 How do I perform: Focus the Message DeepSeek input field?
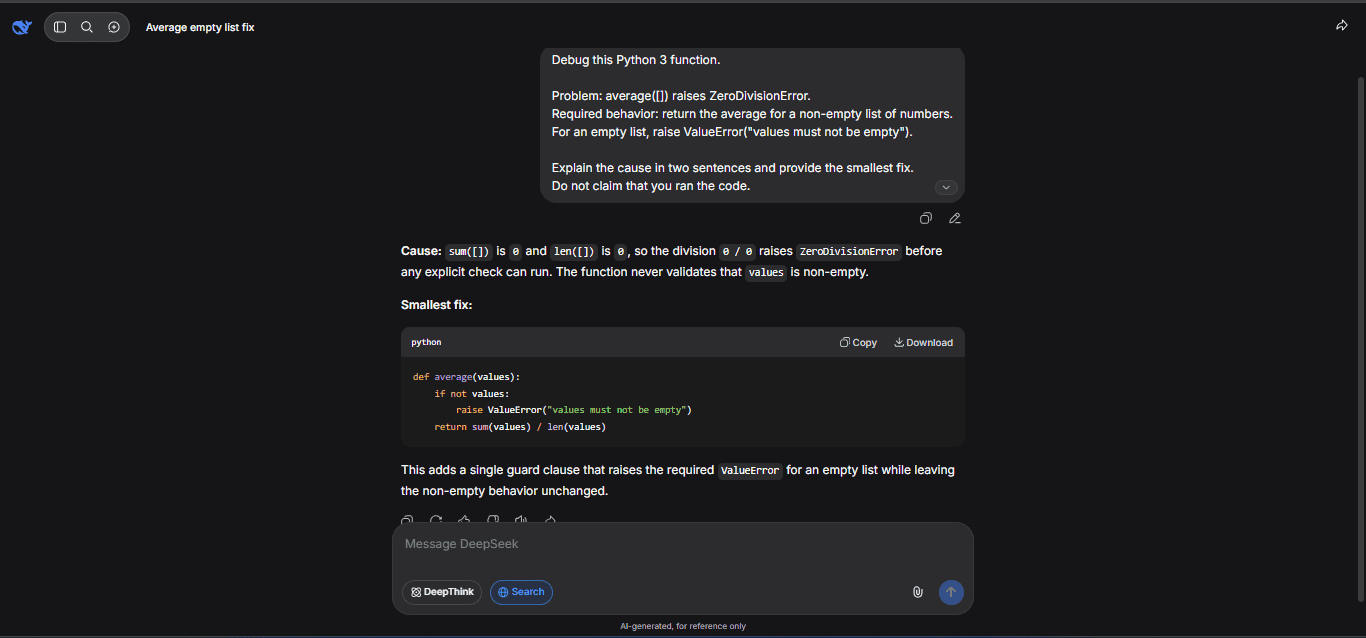tap(682, 544)
